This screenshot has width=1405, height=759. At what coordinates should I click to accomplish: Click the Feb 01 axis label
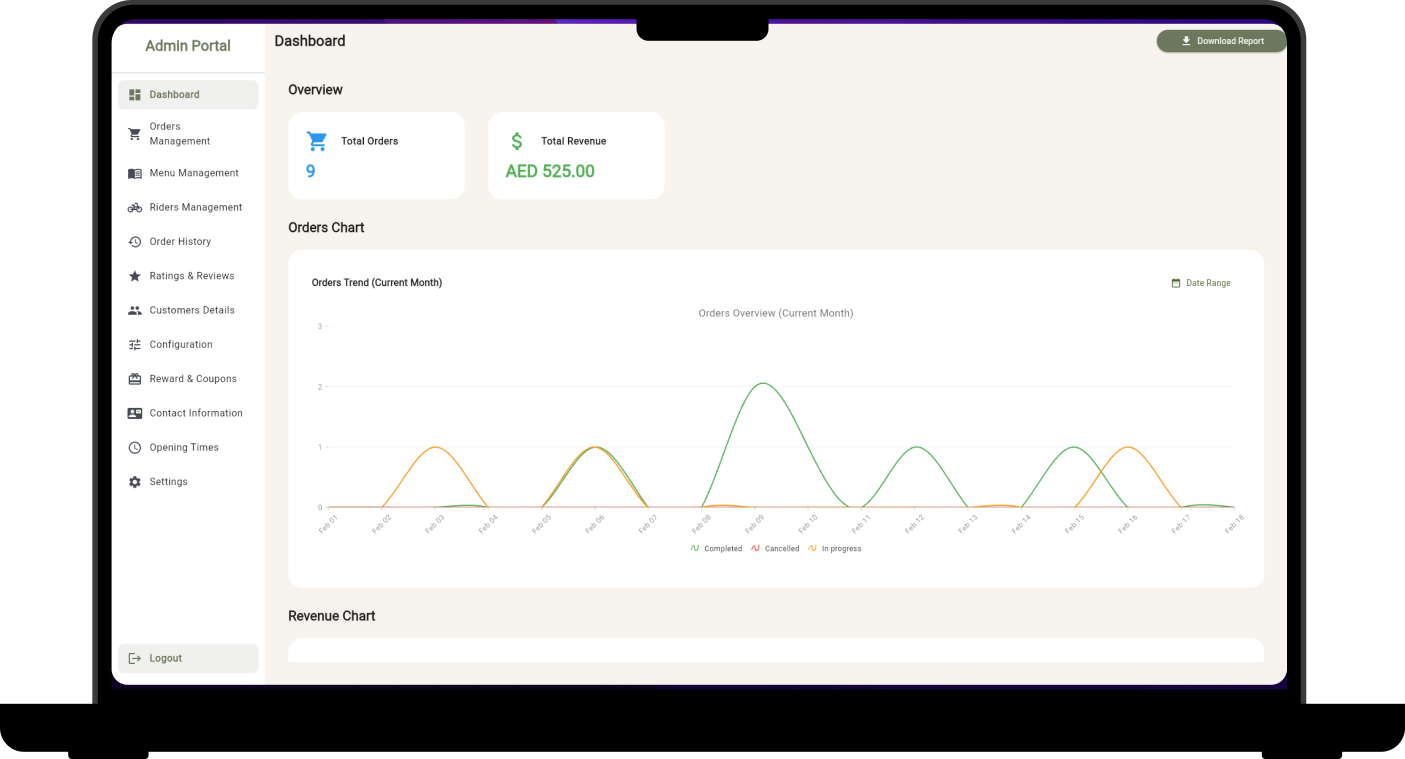[327, 525]
